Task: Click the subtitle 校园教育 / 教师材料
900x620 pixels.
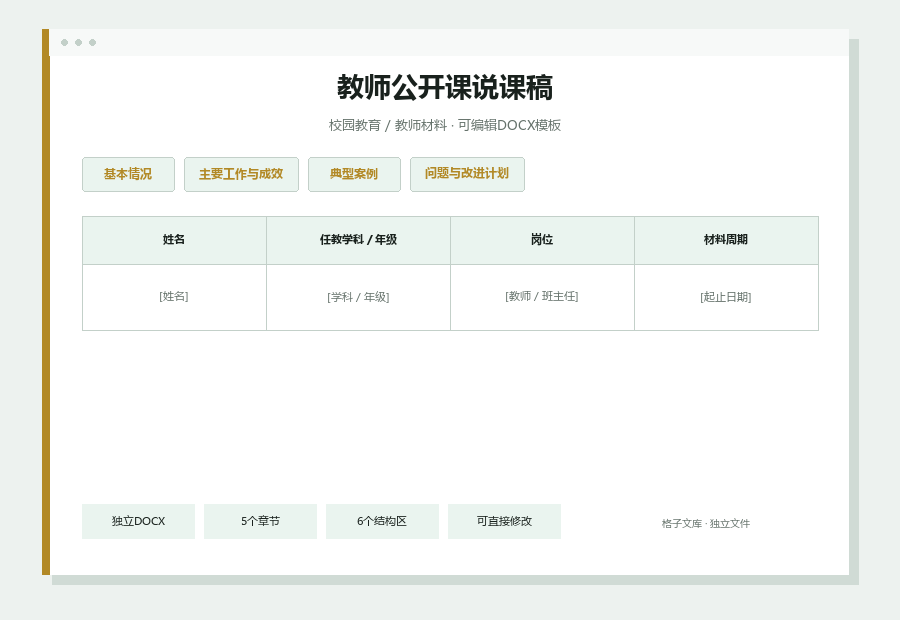Action: [x=387, y=125]
